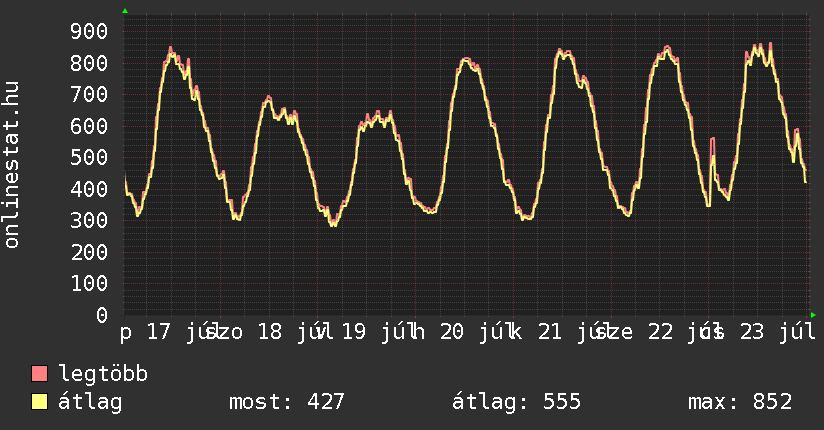The height and width of the screenshot is (430, 824).
Task: Click the 0 y-axis label
Action: coord(102,315)
